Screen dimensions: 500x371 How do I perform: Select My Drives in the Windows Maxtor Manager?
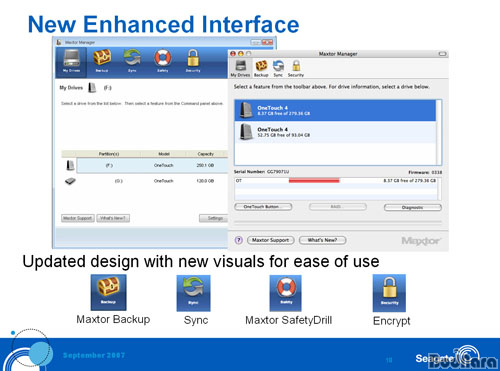pyautogui.click(x=71, y=62)
